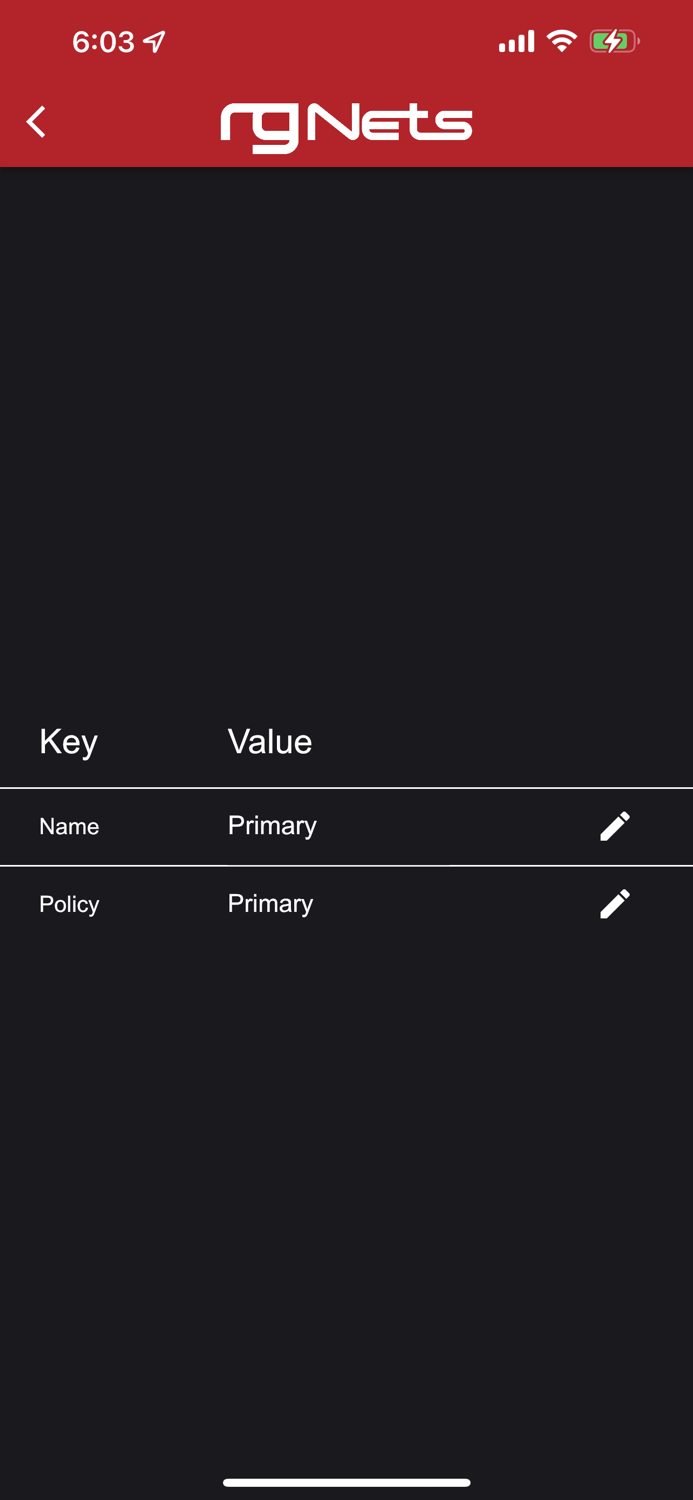
Task: Select the Value column header
Action: (270, 741)
